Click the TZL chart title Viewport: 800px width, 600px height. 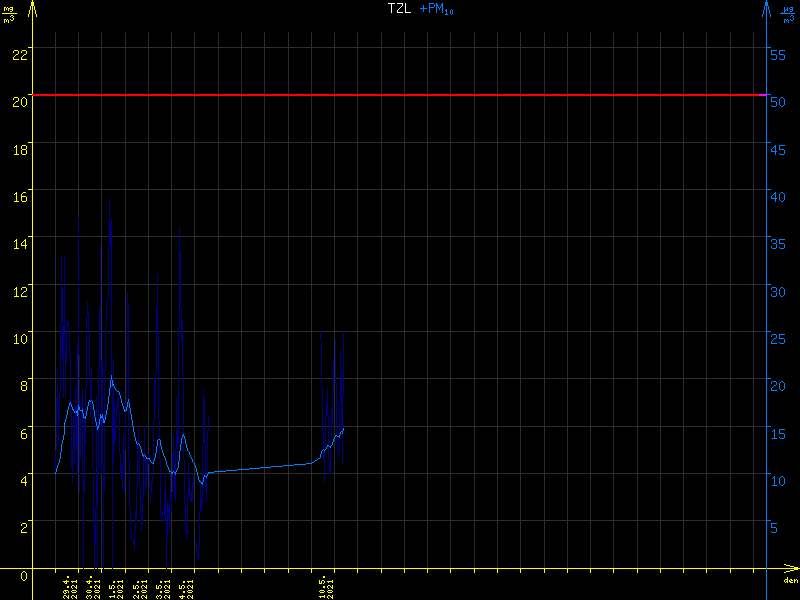(399, 9)
